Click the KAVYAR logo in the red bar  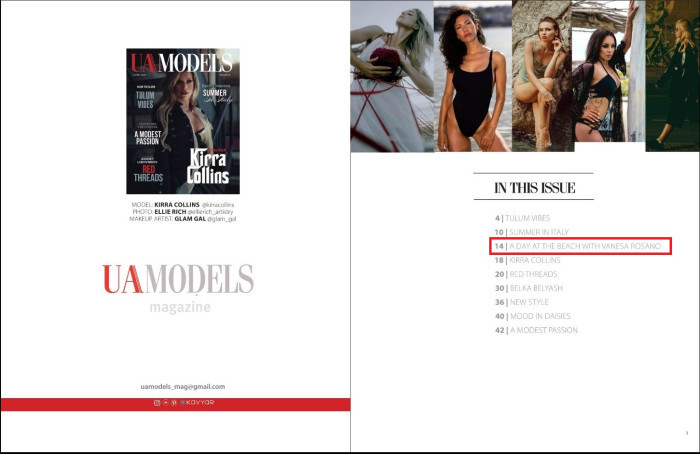197,403
